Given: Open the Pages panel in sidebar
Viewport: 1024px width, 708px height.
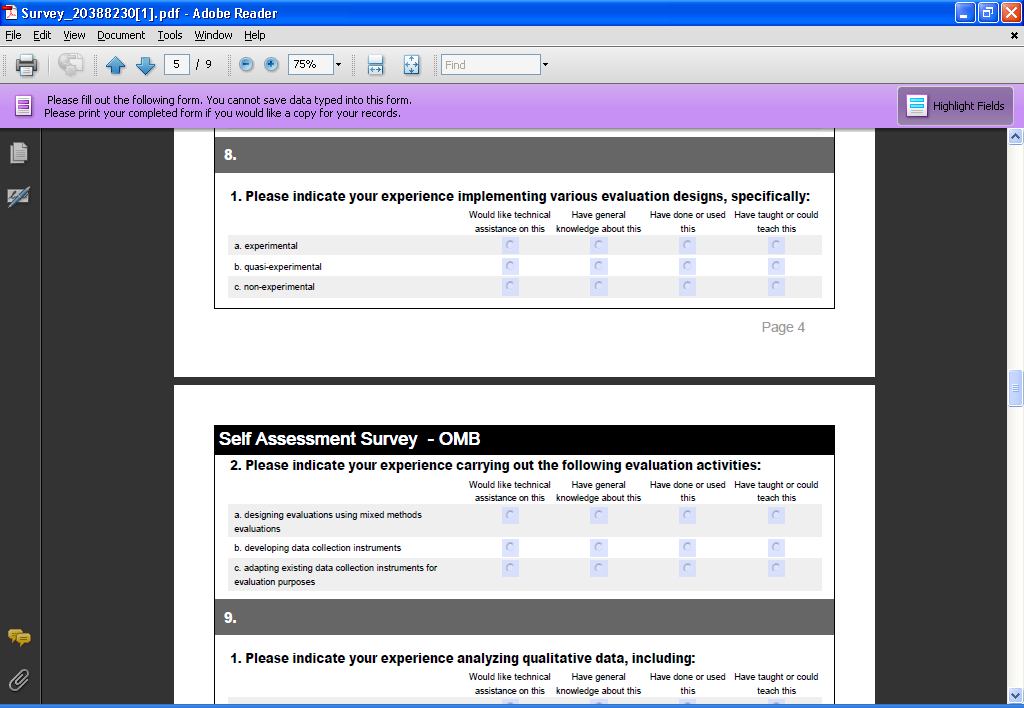Looking at the screenshot, I should tap(19, 153).
